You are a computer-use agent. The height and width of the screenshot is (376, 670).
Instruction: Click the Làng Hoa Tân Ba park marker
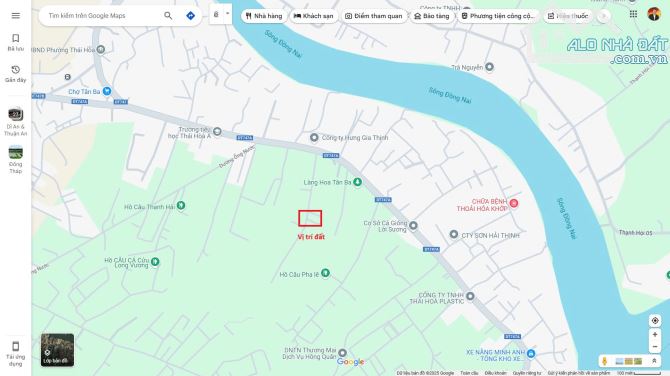358,182
